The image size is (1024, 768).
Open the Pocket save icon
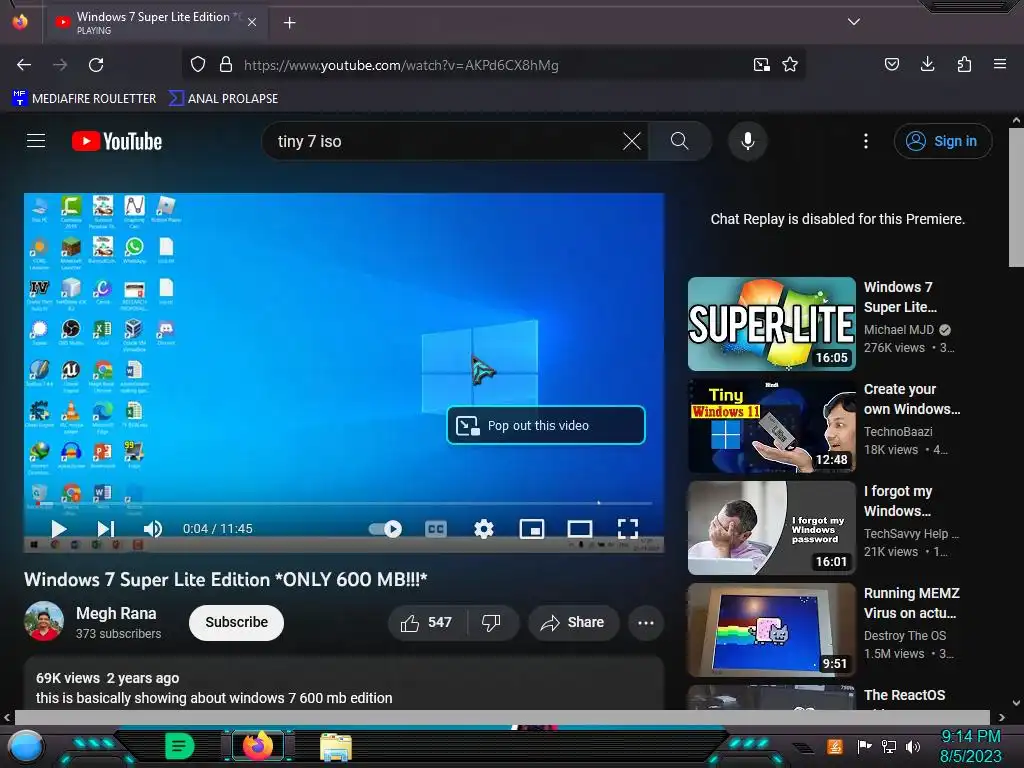pyautogui.click(x=891, y=64)
